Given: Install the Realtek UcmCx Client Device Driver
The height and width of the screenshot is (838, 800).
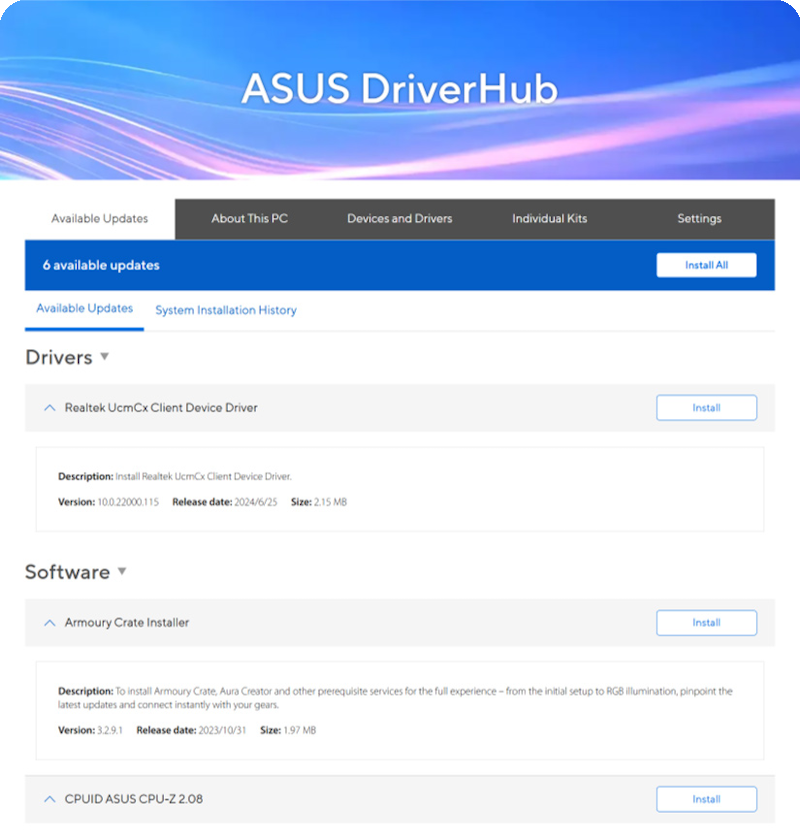Looking at the screenshot, I should click(x=706, y=407).
